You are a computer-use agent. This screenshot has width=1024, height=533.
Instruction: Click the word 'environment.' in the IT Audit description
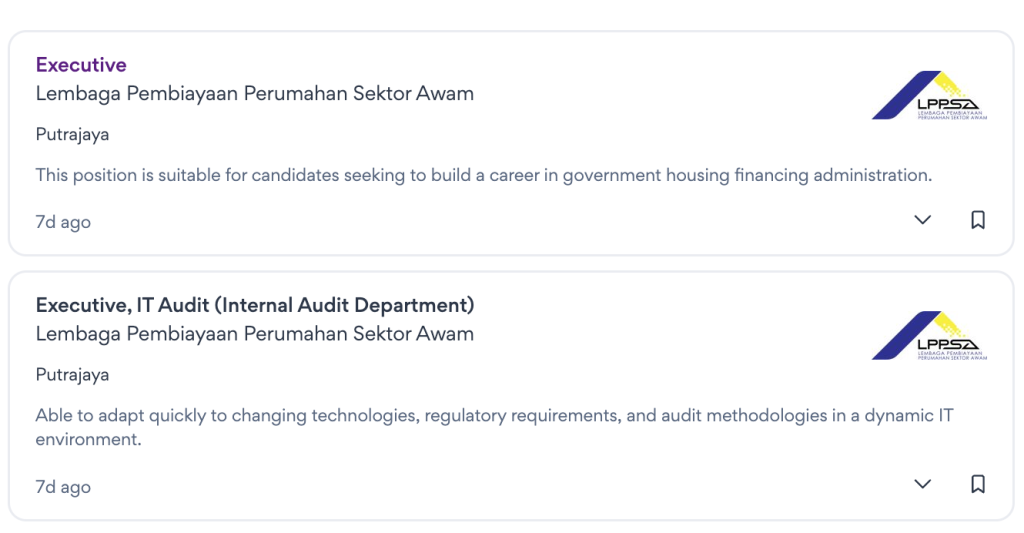[x=88, y=439]
